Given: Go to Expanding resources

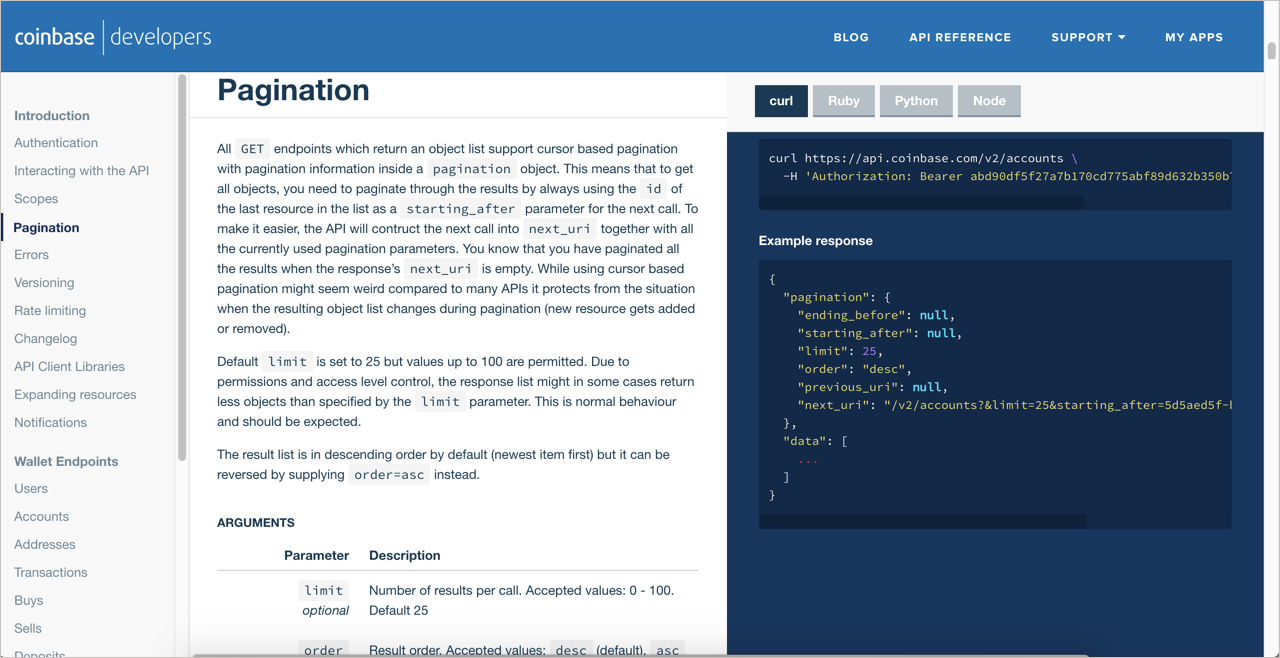Looking at the screenshot, I should (x=75, y=395).
